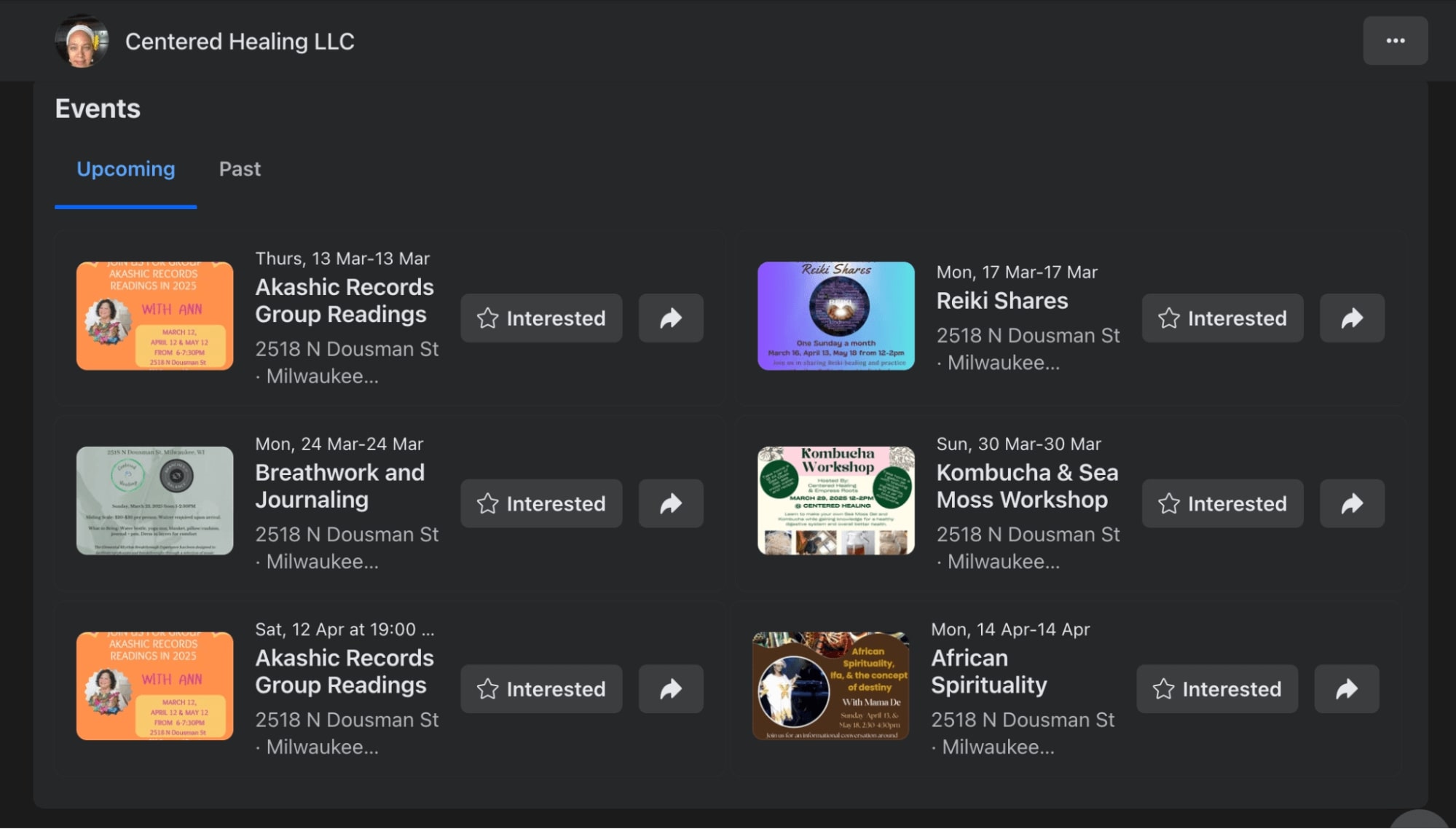Share the Breathwork and Journaling event

tap(671, 503)
